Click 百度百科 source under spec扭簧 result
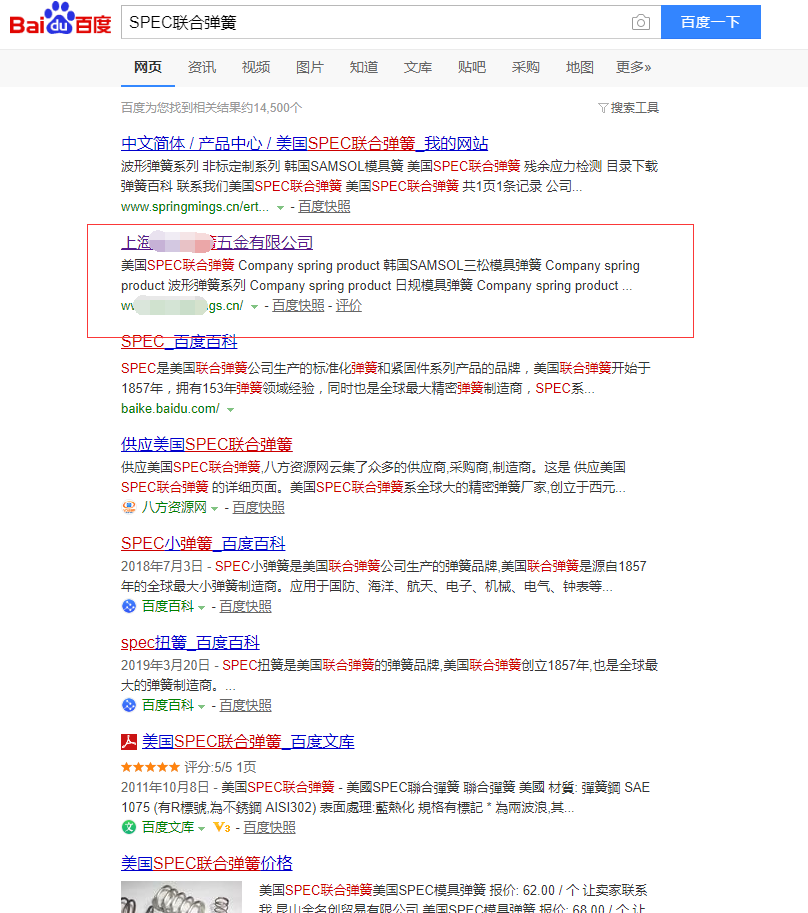This screenshot has width=808, height=913. [168, 706]
